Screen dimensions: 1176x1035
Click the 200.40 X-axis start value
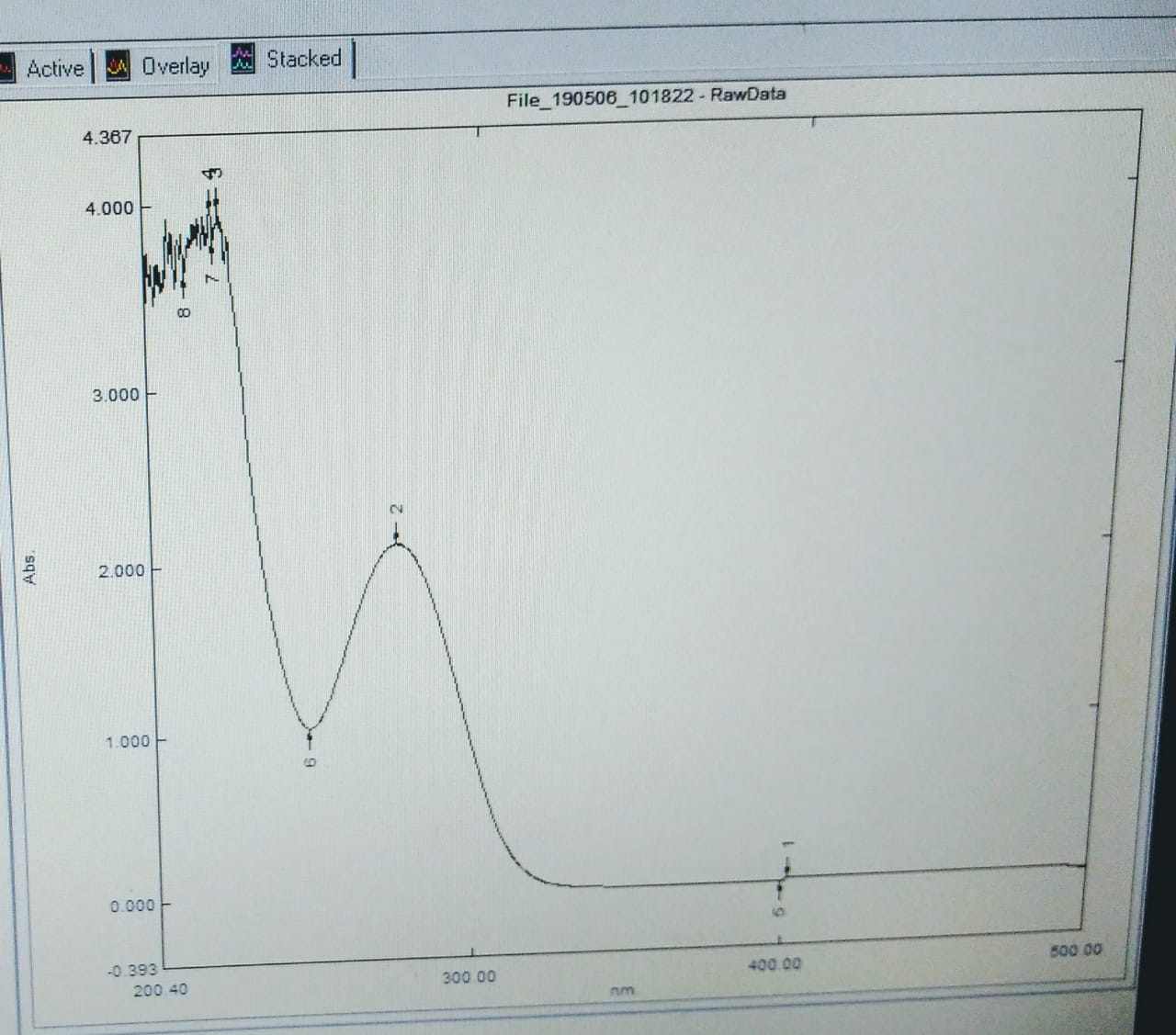pyautogui.click(x=160, y=990)
